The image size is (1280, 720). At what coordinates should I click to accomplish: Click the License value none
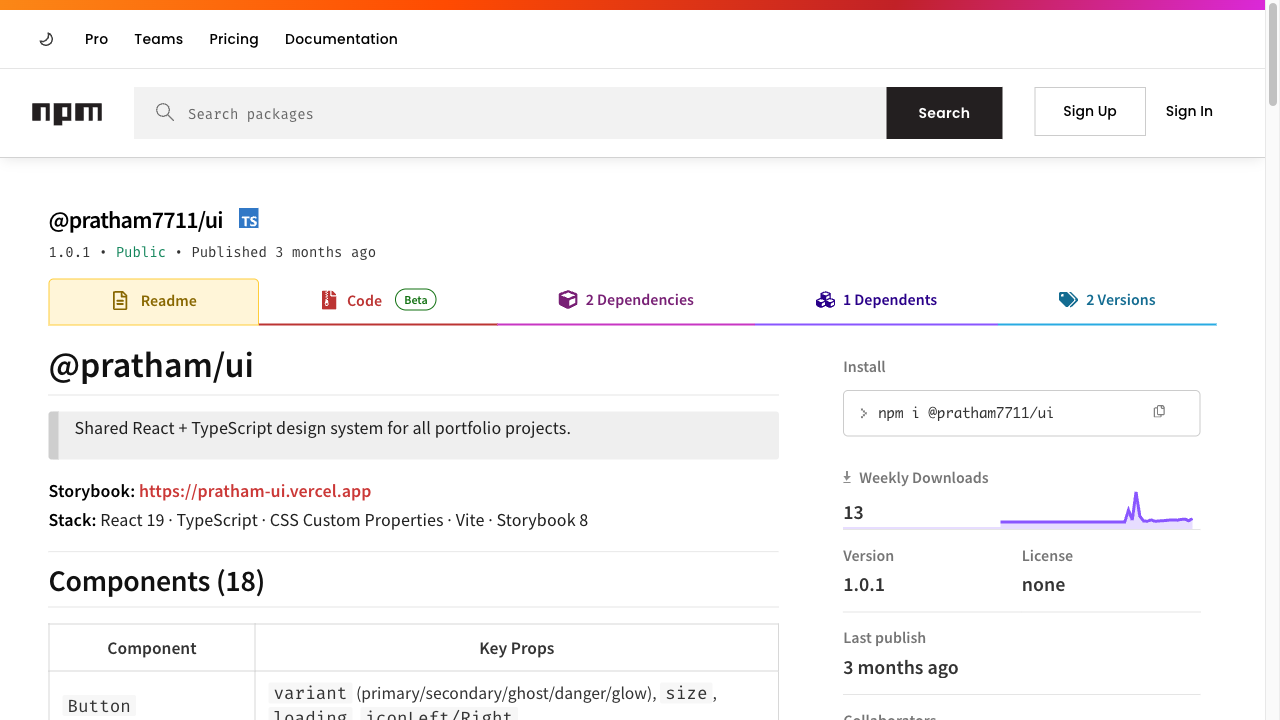(x=1043, y=585)
